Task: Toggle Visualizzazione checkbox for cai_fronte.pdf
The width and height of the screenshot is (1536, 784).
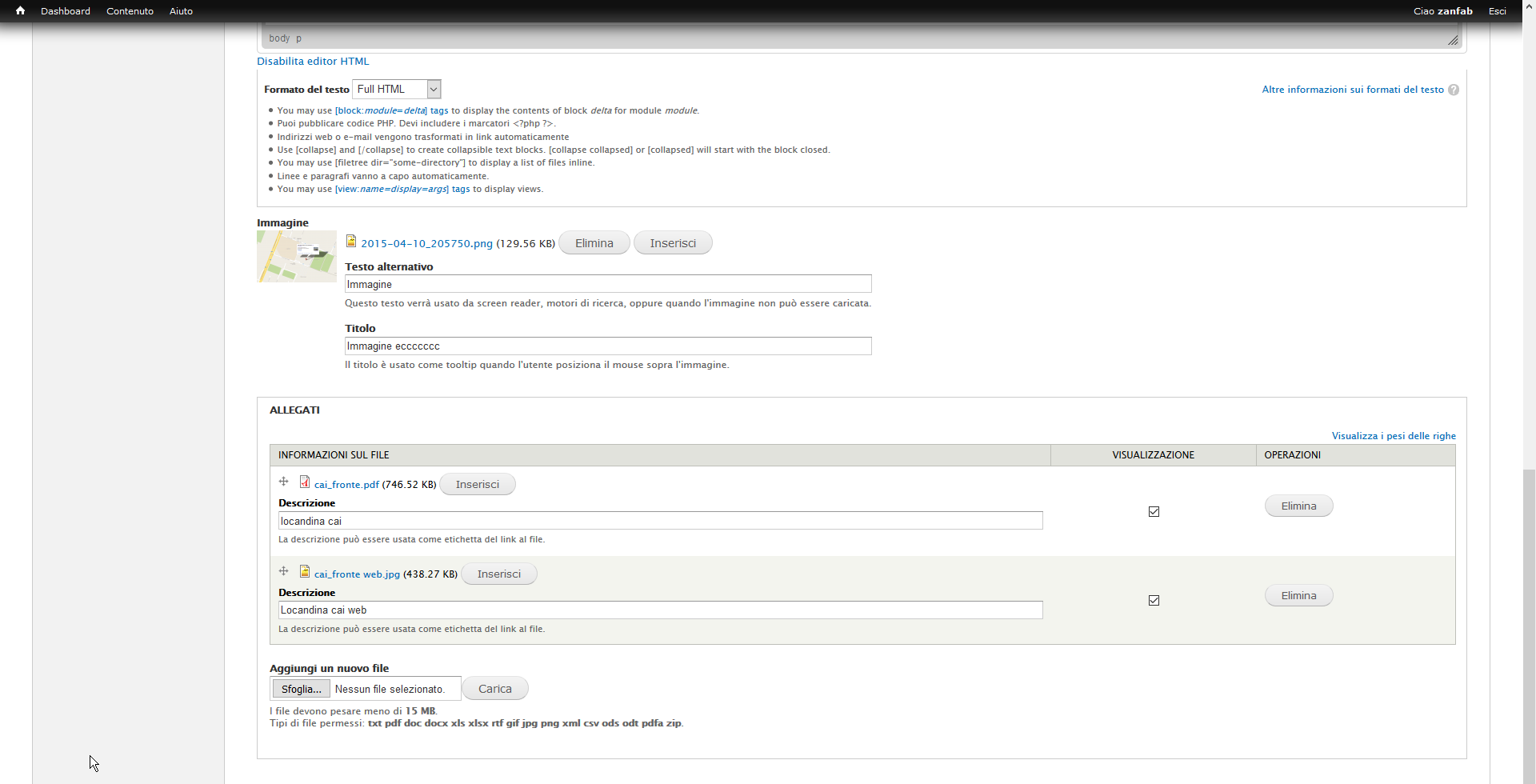Action: pos(1154,511)
